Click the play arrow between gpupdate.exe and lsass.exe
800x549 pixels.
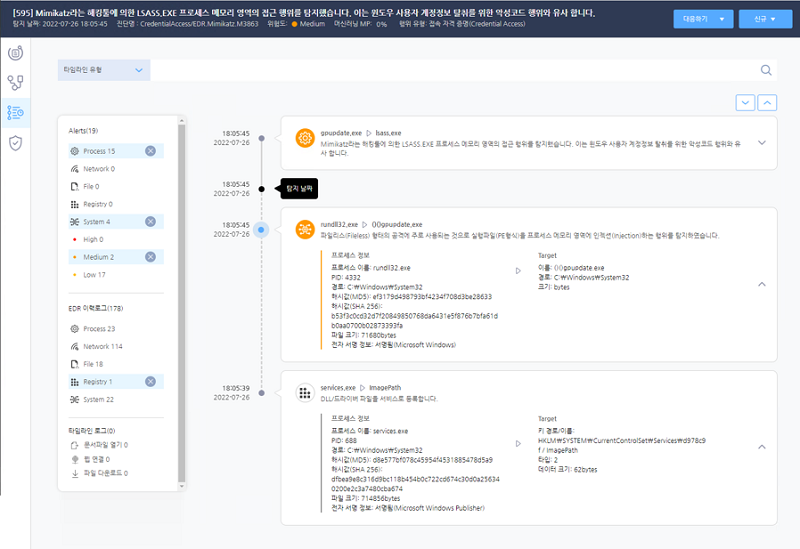[x=369, y=133]
